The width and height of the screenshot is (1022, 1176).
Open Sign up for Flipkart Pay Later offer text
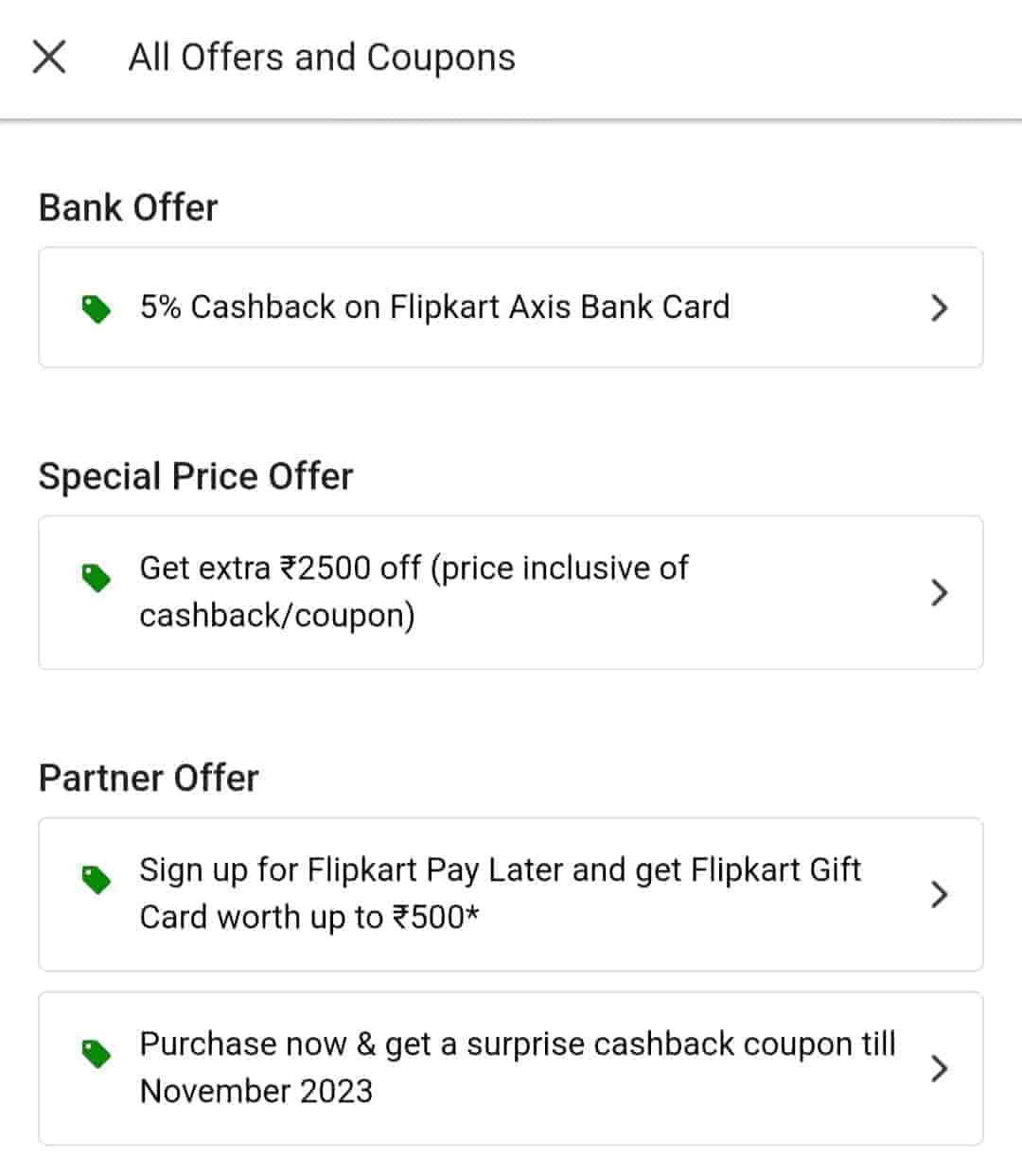click(x=500, y=870)
